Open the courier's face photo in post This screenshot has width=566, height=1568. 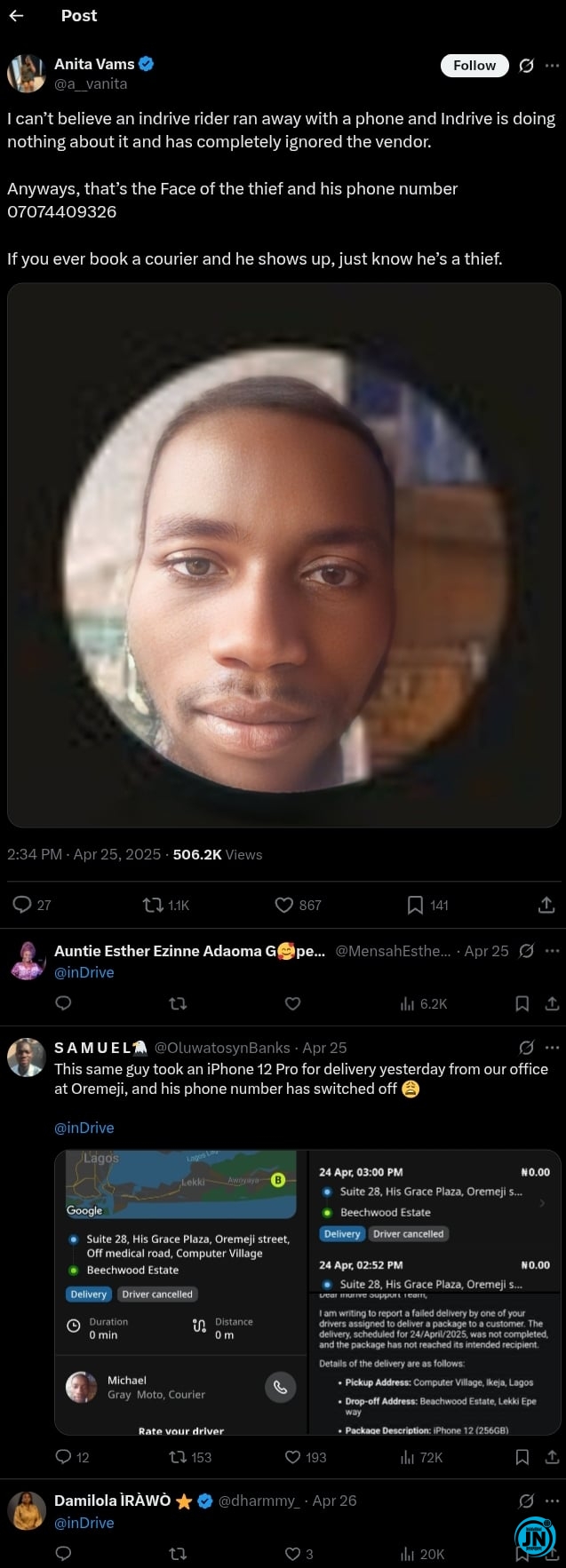pyautogui.click(x=283, y=555)
